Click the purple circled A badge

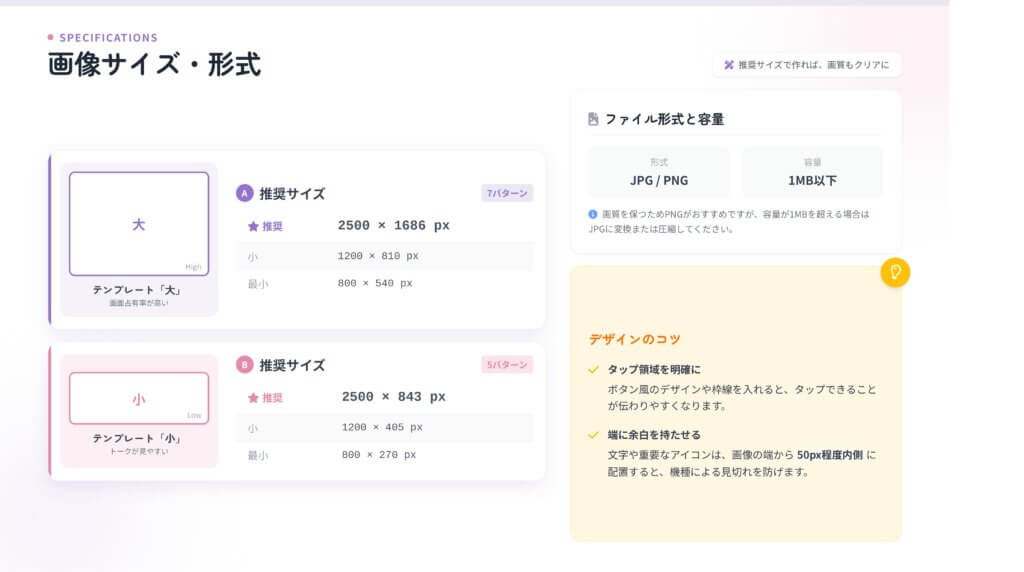(x=244, y=193)
